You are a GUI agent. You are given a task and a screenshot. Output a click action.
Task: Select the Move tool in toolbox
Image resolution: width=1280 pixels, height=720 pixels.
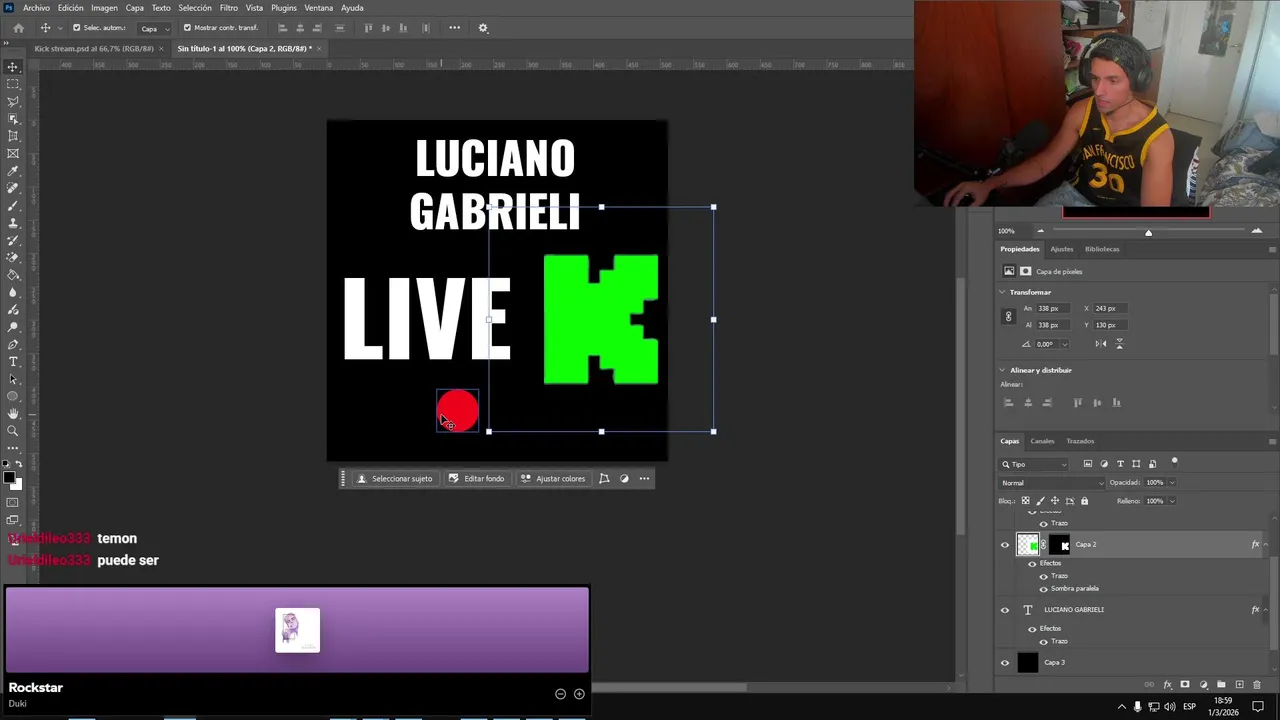[13, 67]
